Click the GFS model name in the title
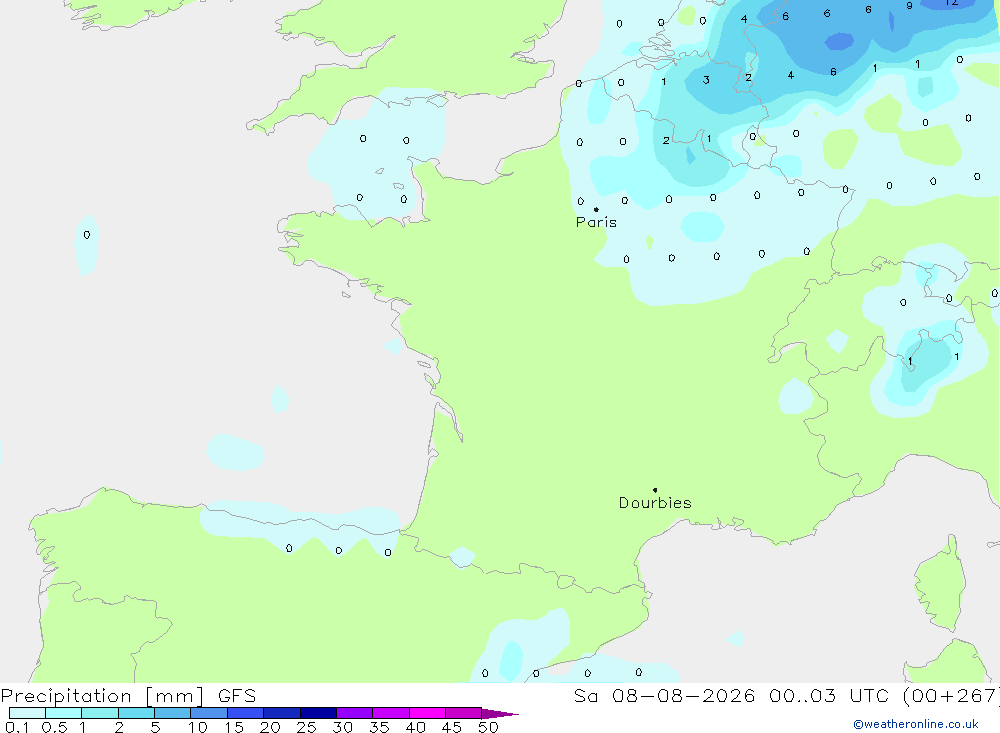 pos(237,696)
